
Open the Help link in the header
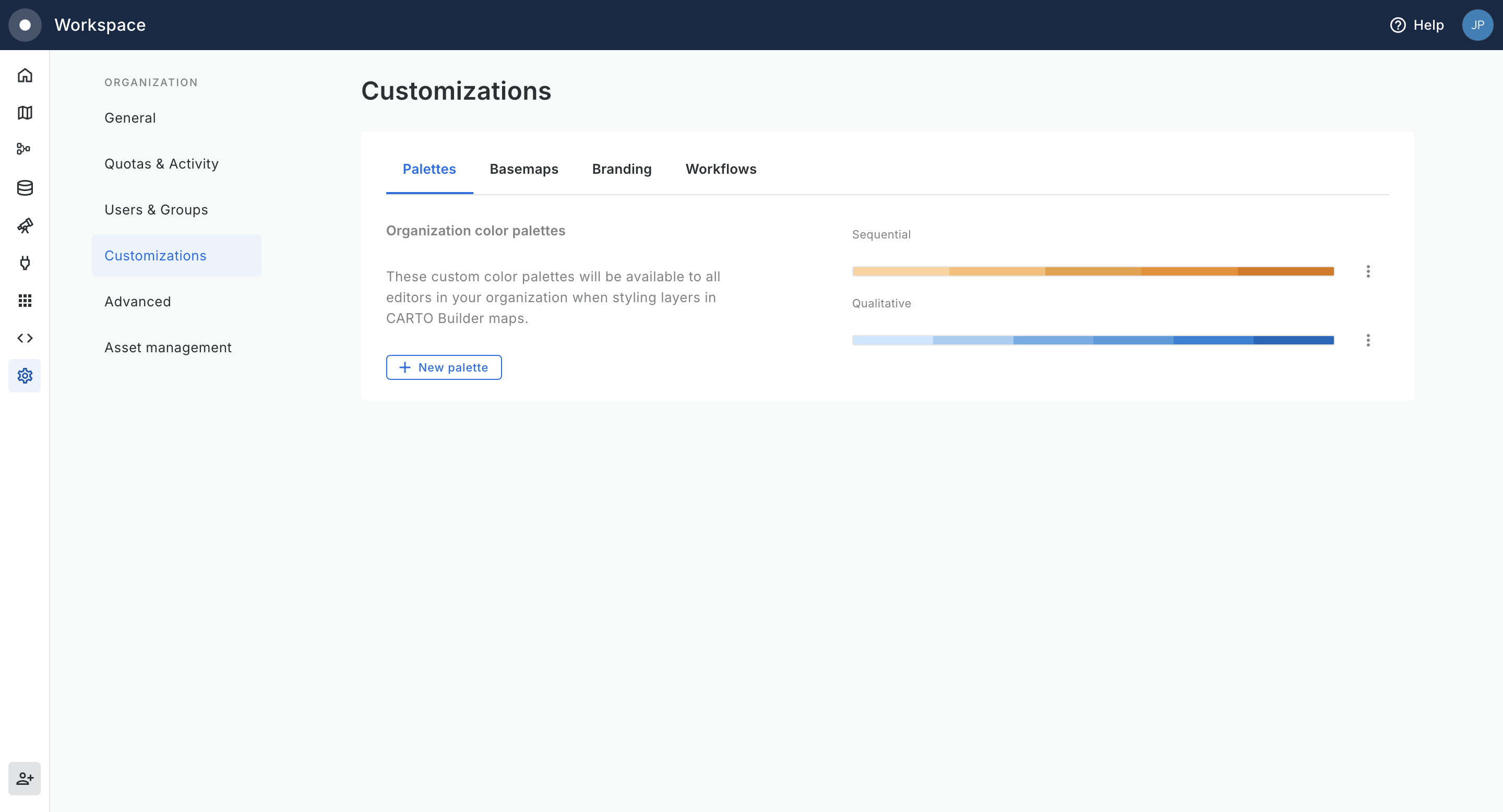click(1417, 25)
